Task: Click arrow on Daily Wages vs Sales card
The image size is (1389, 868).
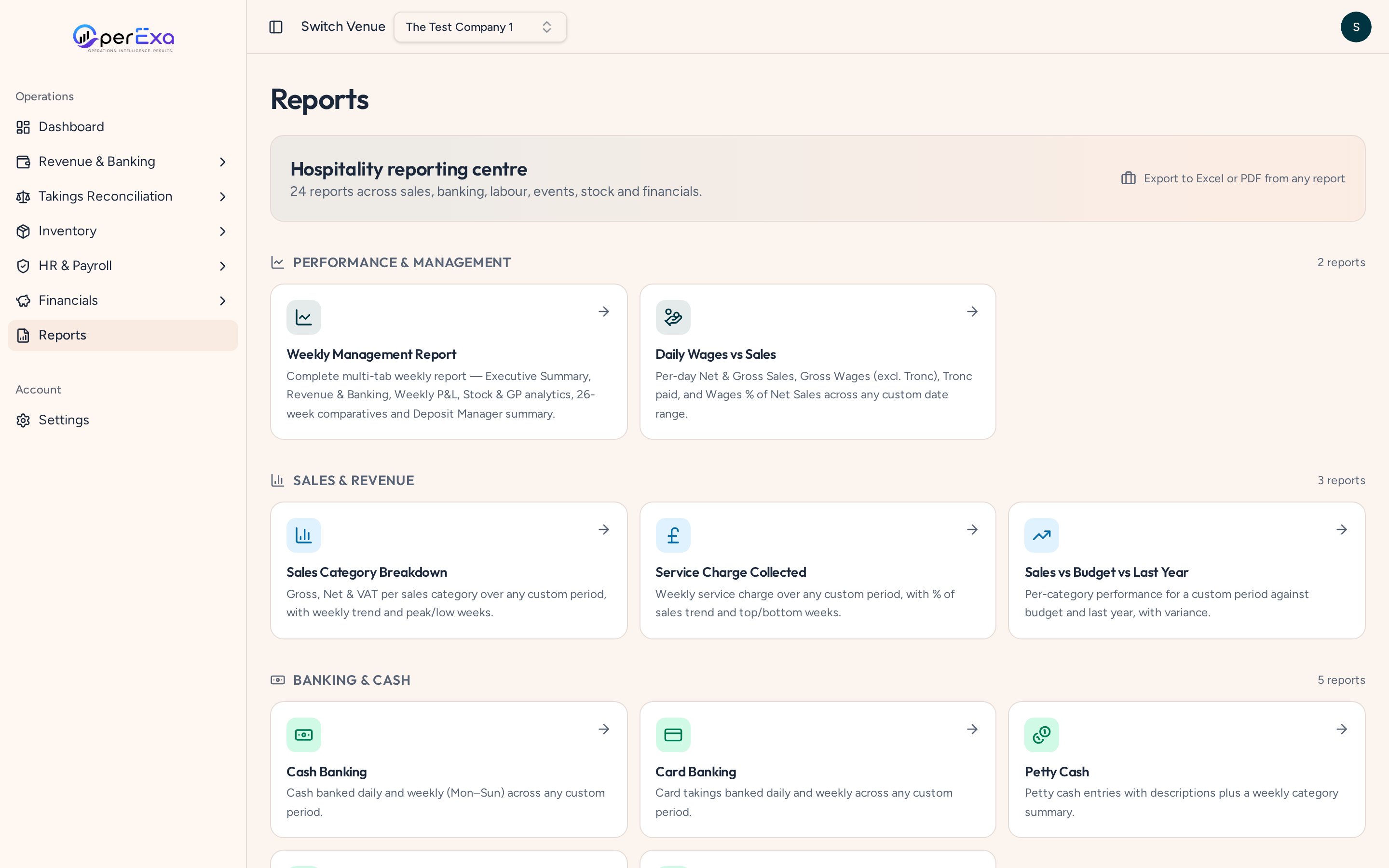Action: tap(972, 312)
